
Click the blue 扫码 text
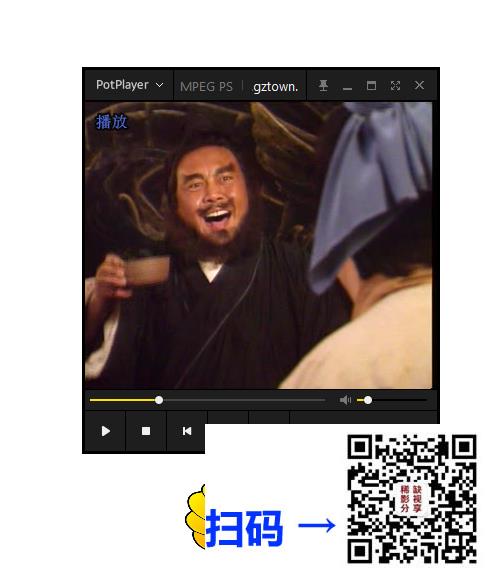(244, 528)
